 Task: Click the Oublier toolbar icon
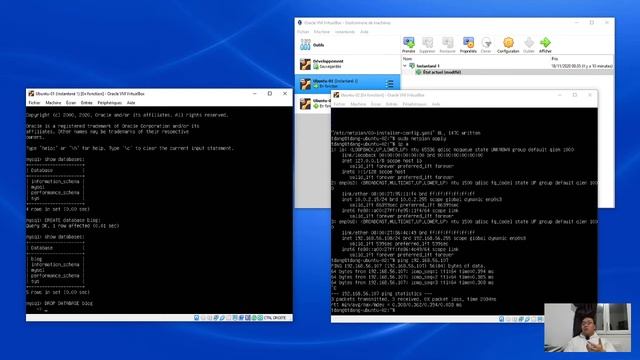click(x=529, y=45)
